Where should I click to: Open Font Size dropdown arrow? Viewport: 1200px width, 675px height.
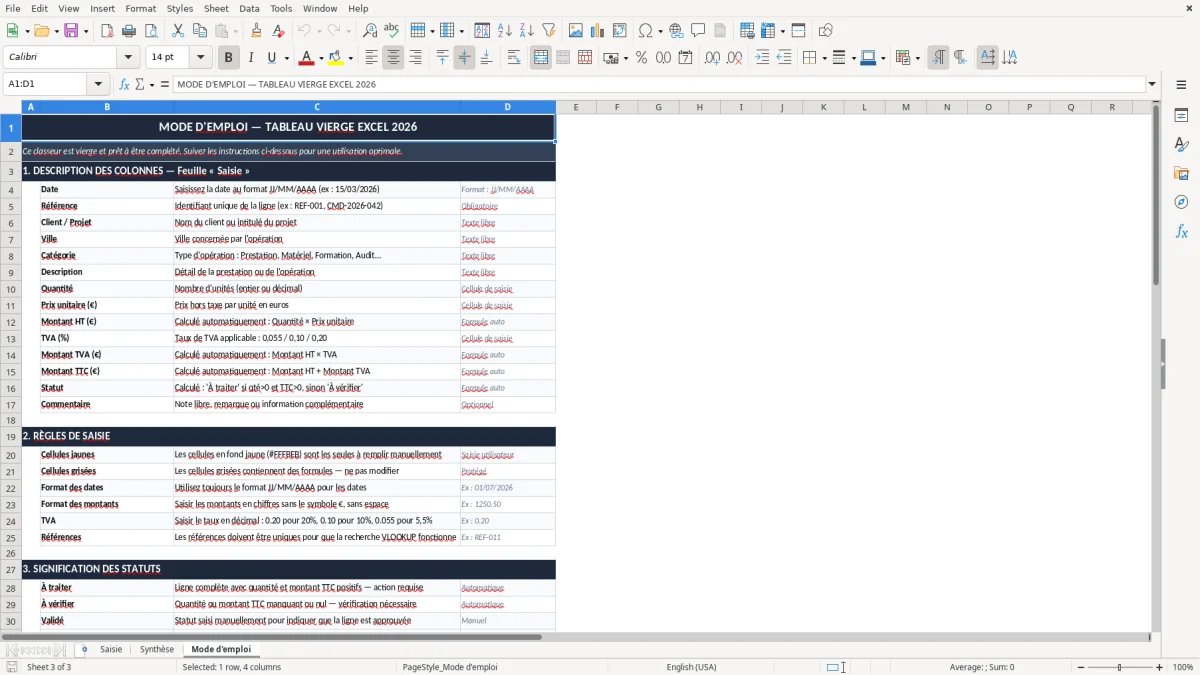pyautogui.click(x=200, y=58)
